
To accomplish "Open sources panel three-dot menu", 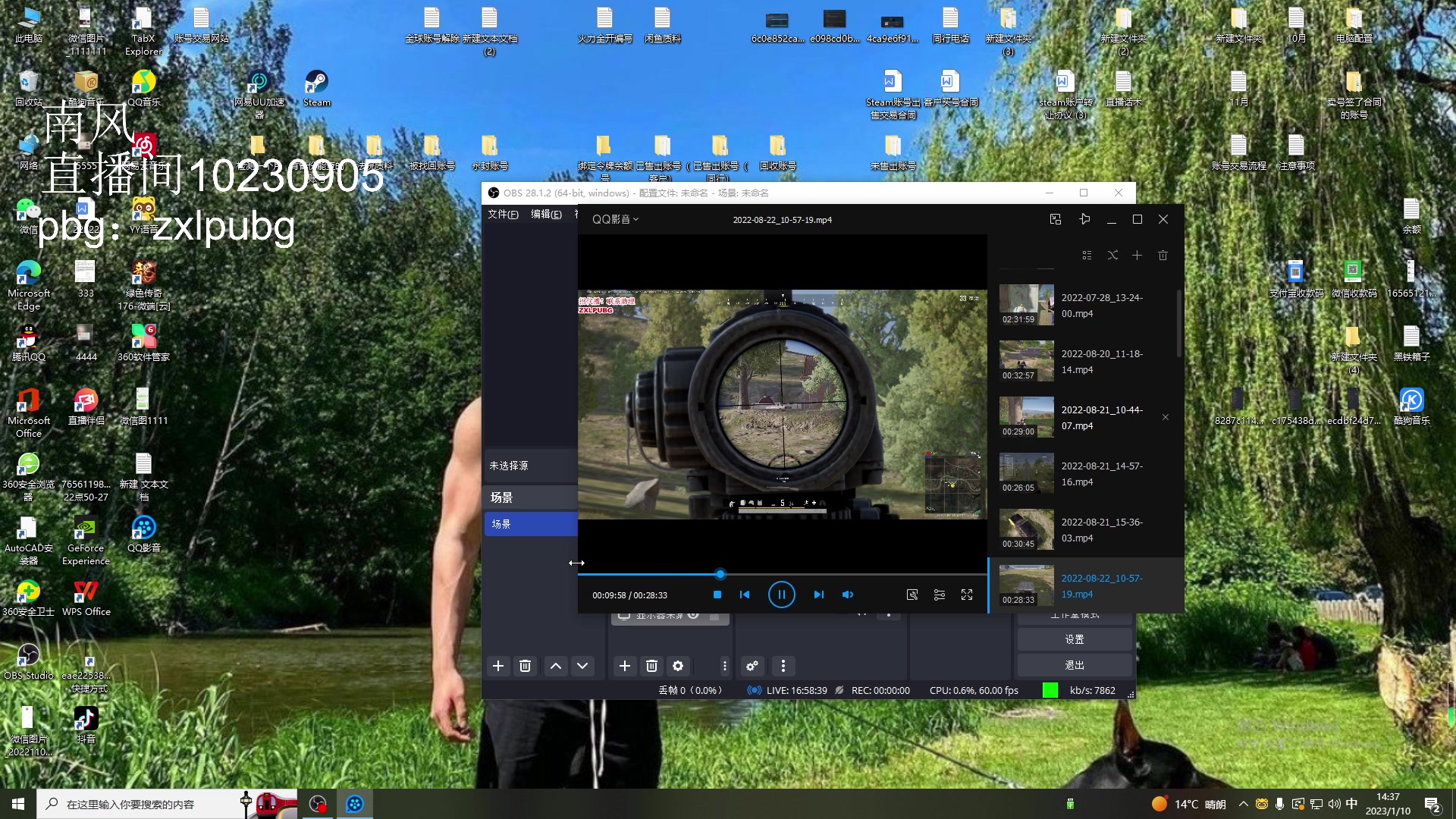I will tap(724, 666).
